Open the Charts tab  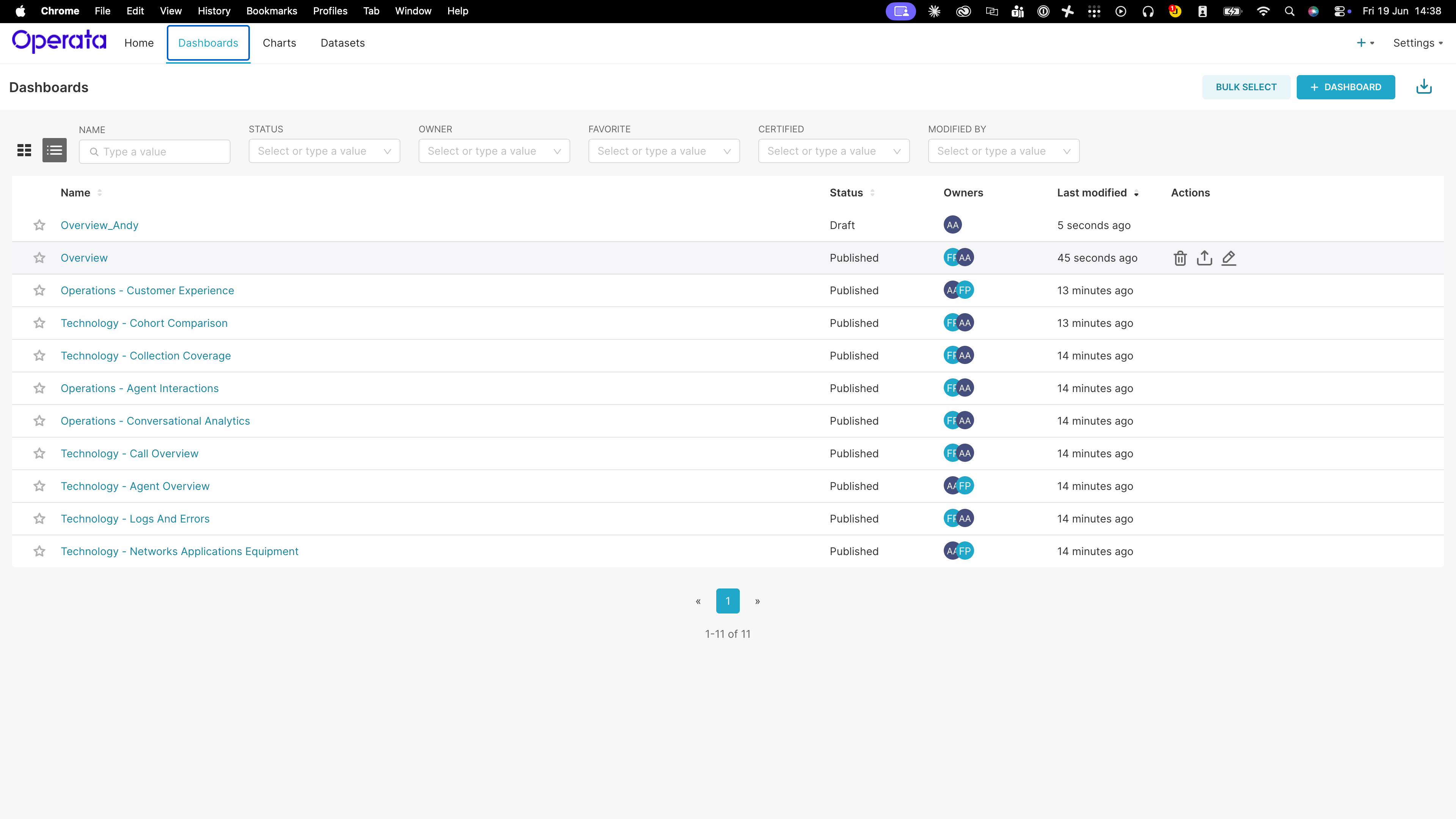click(279, 43)
